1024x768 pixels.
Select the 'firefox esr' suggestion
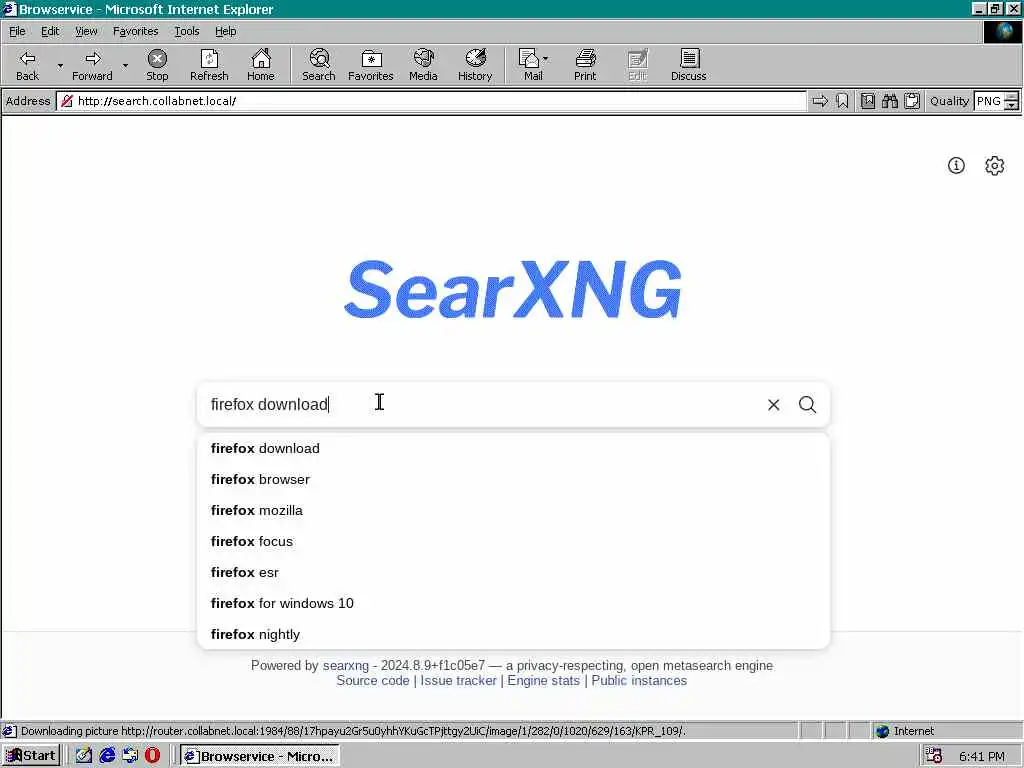point(513,572)
